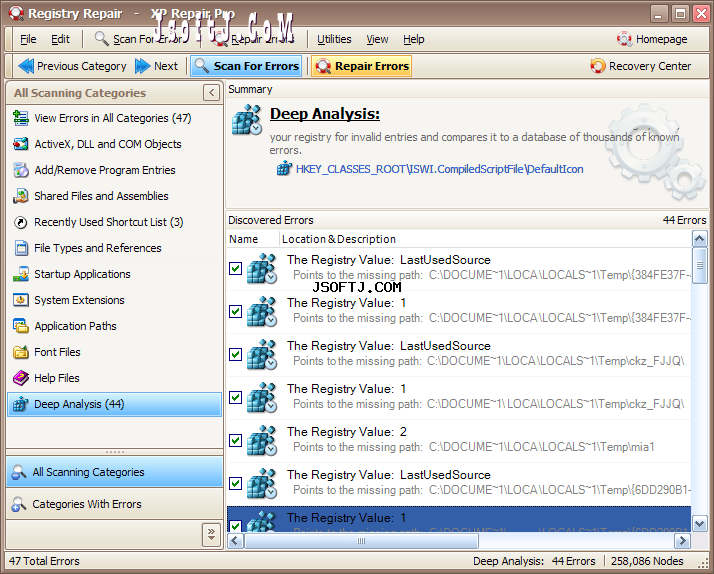Click the registry icon beside the HKEY_CLASSES_ROOT path
This screenshot has width=714, height=574.
[284, 169]
